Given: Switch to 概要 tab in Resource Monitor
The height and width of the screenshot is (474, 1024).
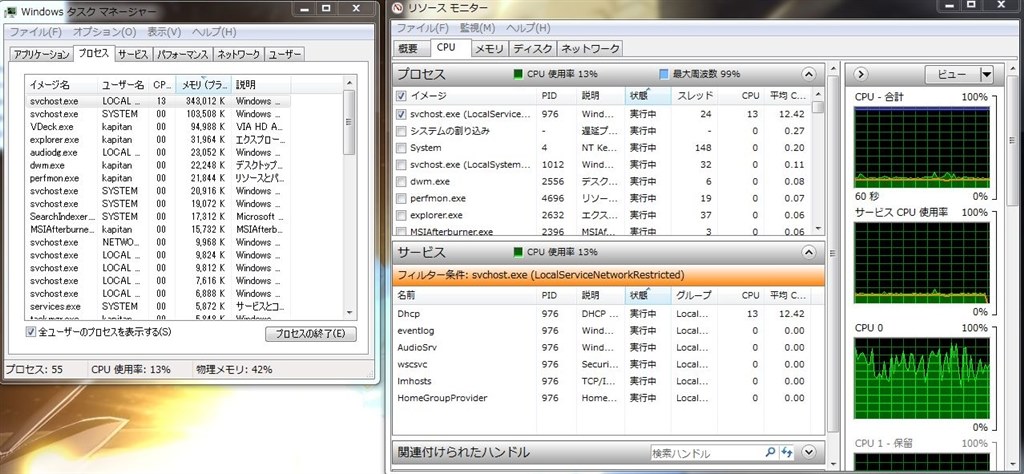Looking at the screenshot, I should coord(411,49).
